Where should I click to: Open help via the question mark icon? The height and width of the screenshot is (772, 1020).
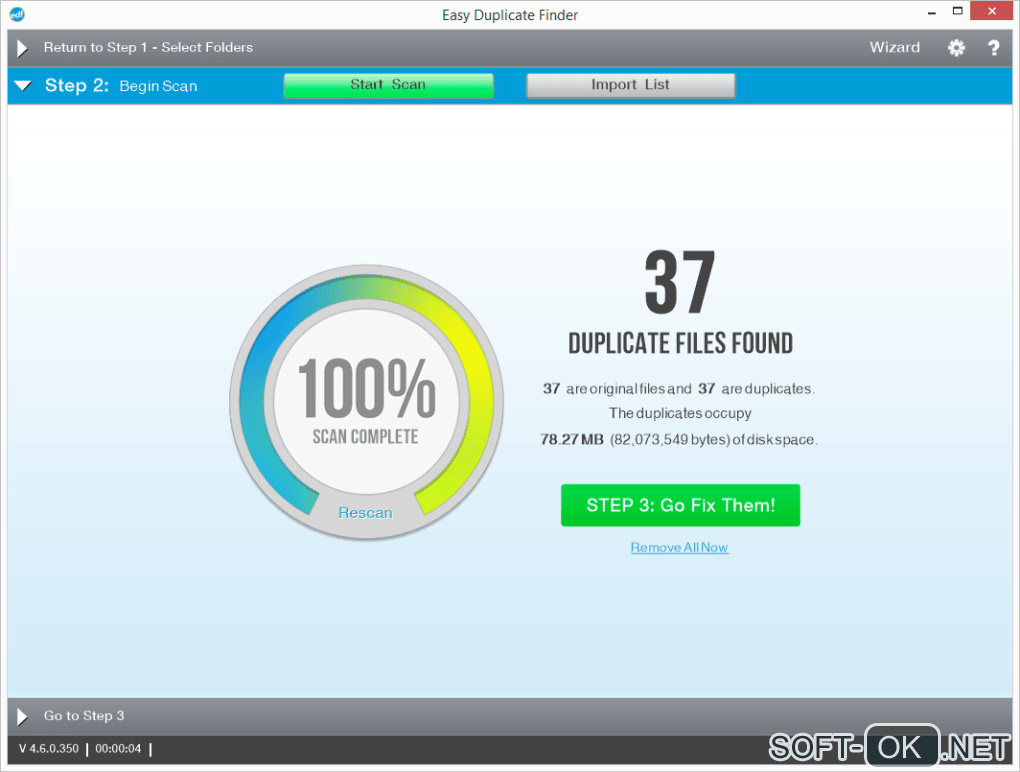[993, 47]
